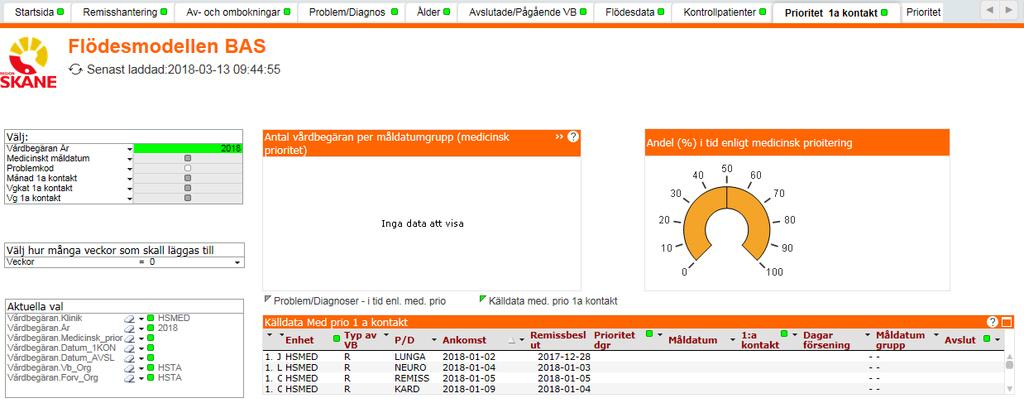Image resolution: width=1024 pixels, height=403 pixels.
Task: Expand Problemkod dropdown arrow
Action: click(x=129, y=168)
